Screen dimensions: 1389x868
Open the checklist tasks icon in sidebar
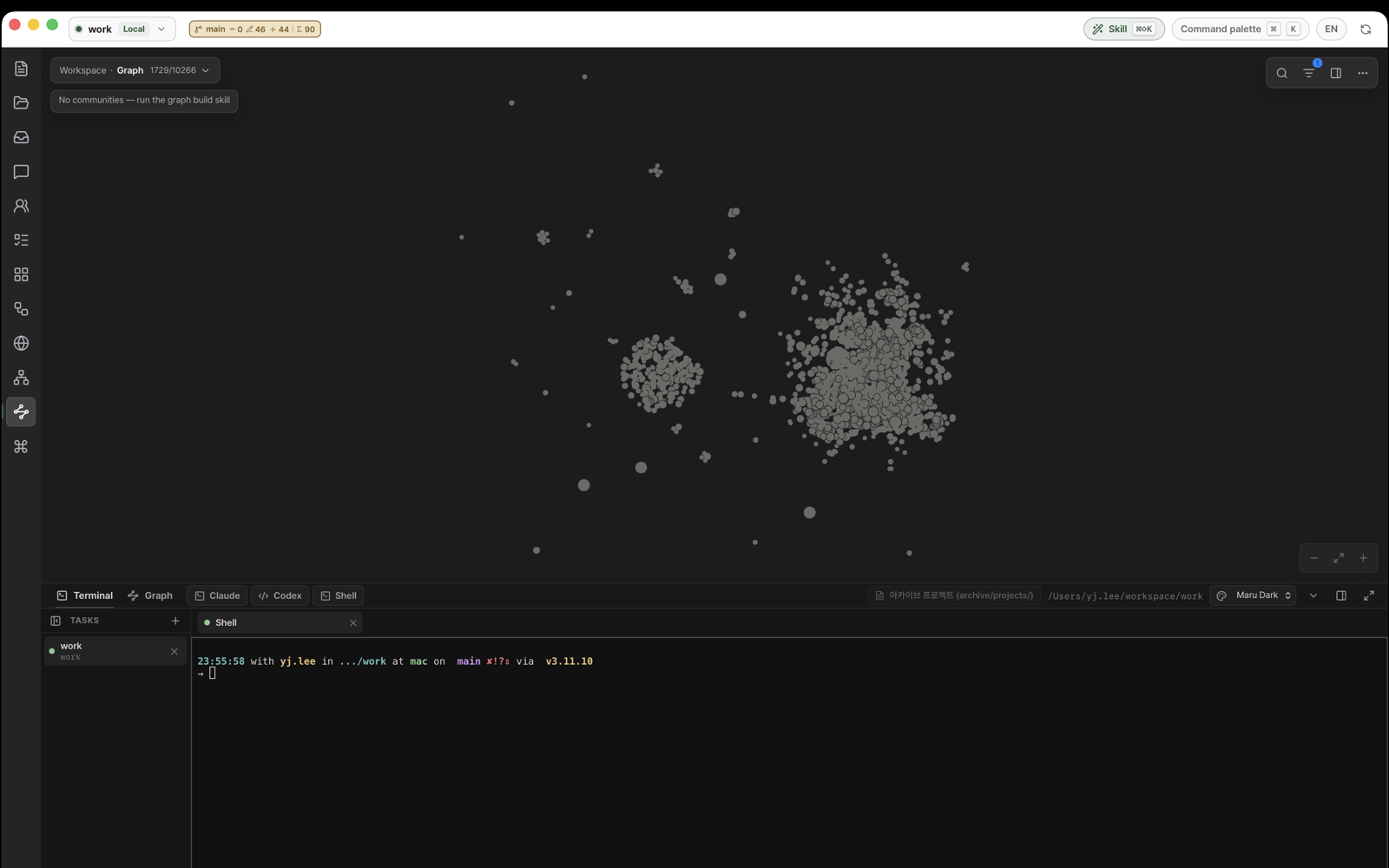pos(21,240)
